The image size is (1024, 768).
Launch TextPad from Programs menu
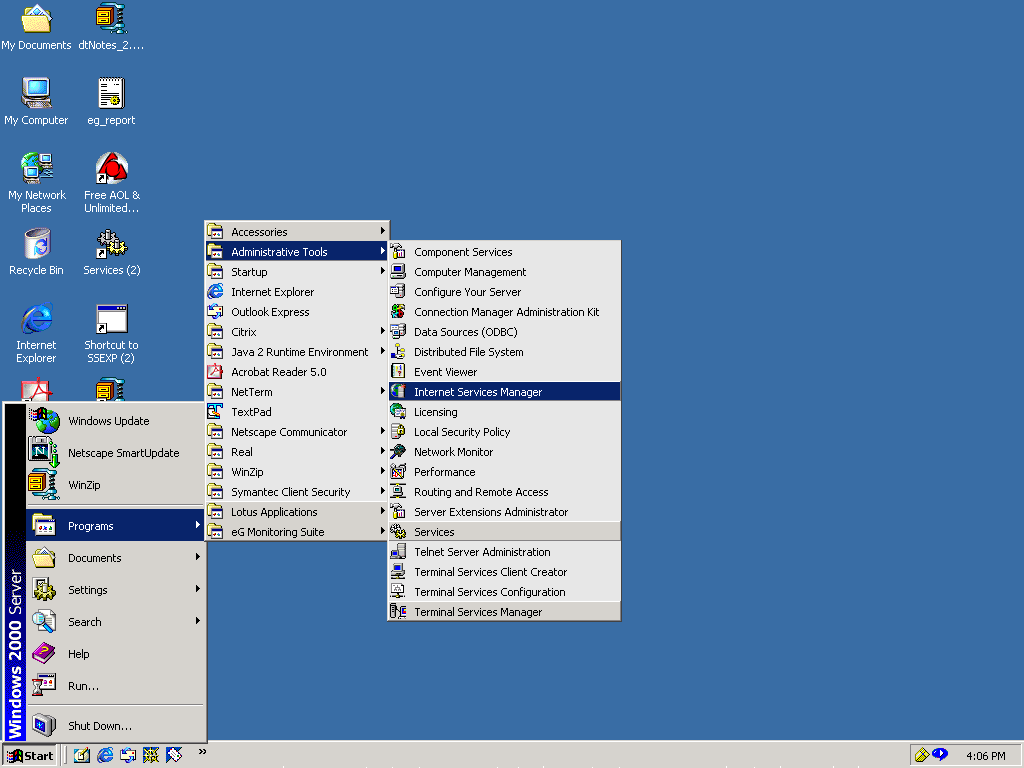[297, 412]
